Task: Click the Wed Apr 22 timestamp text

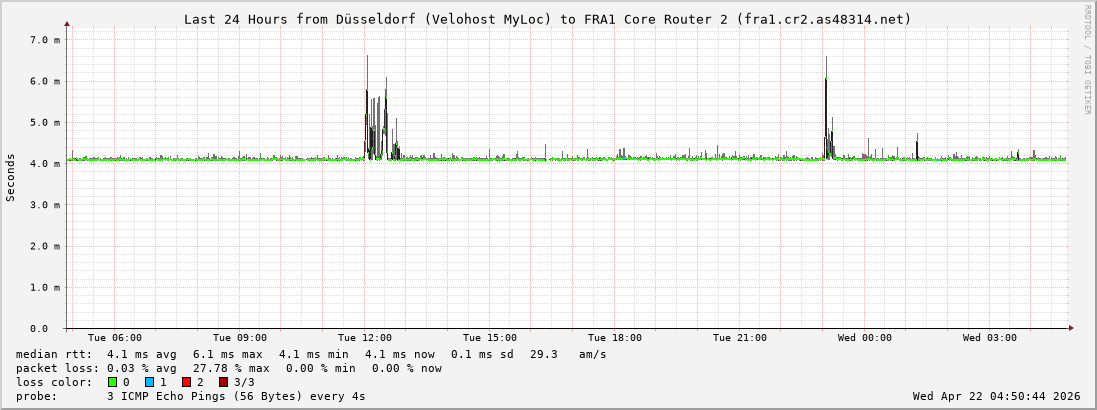Action: [x=996, y=396]
